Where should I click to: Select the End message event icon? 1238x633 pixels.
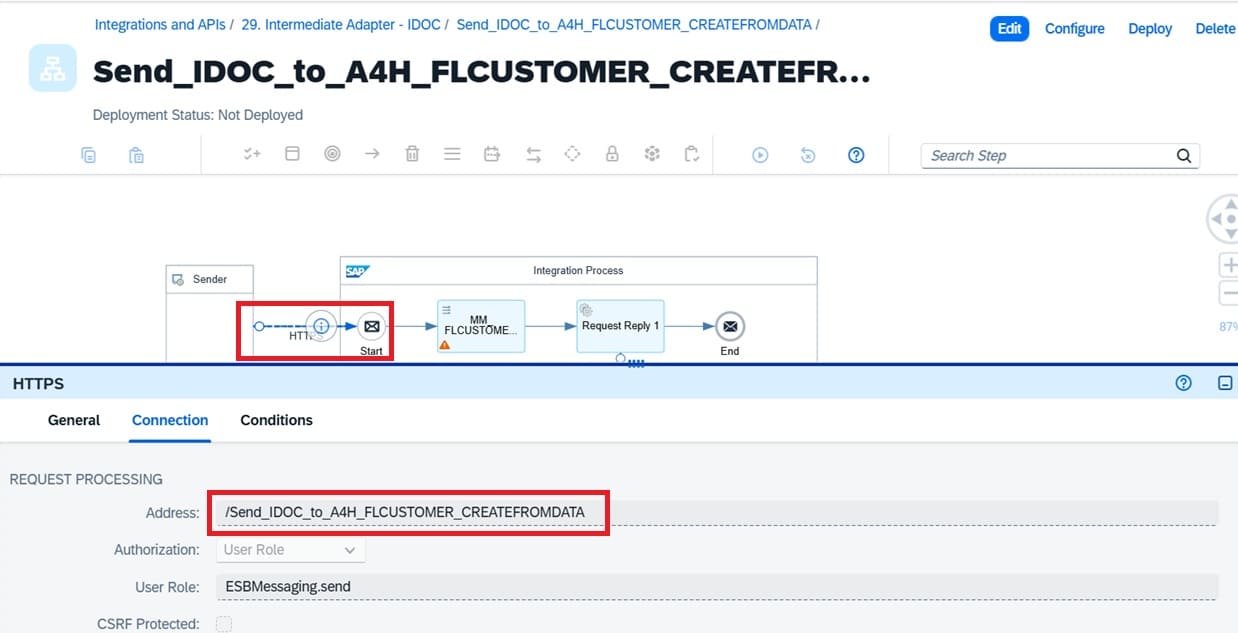click(730, 326)
